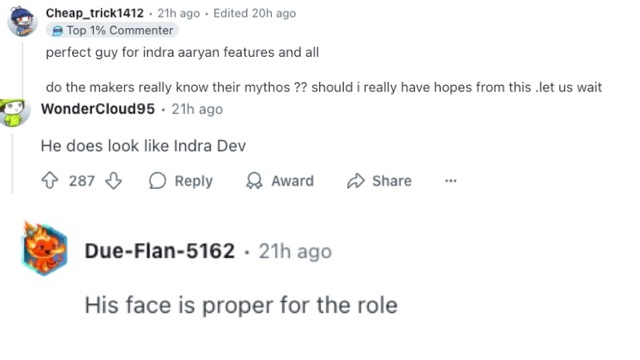Click the Edited 20h ago label

coord(255,13)
